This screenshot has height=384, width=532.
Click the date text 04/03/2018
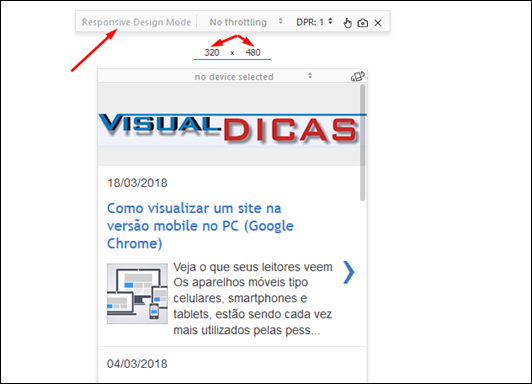point(137,364)
